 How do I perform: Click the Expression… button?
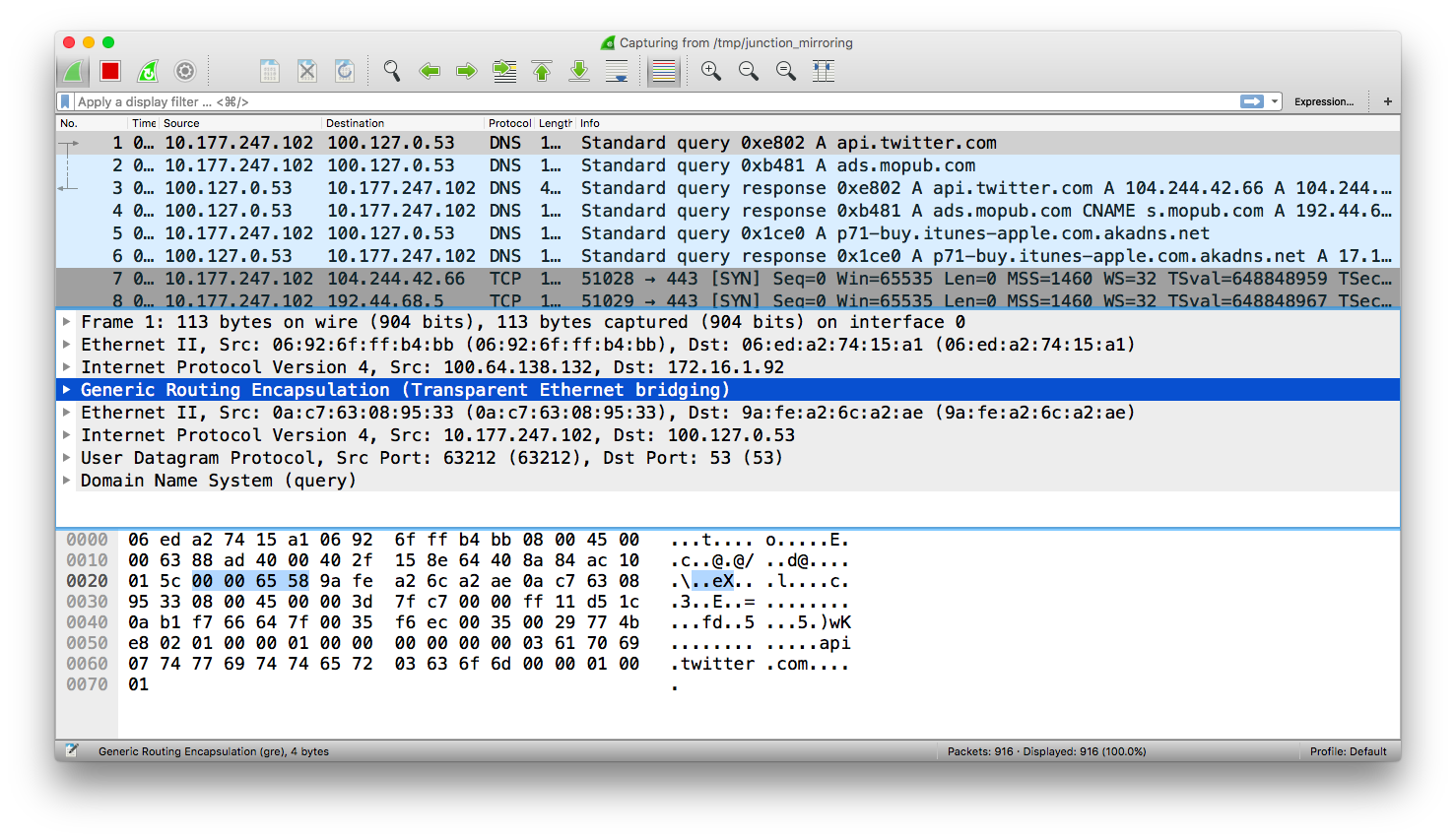[x=1323, y=101]
